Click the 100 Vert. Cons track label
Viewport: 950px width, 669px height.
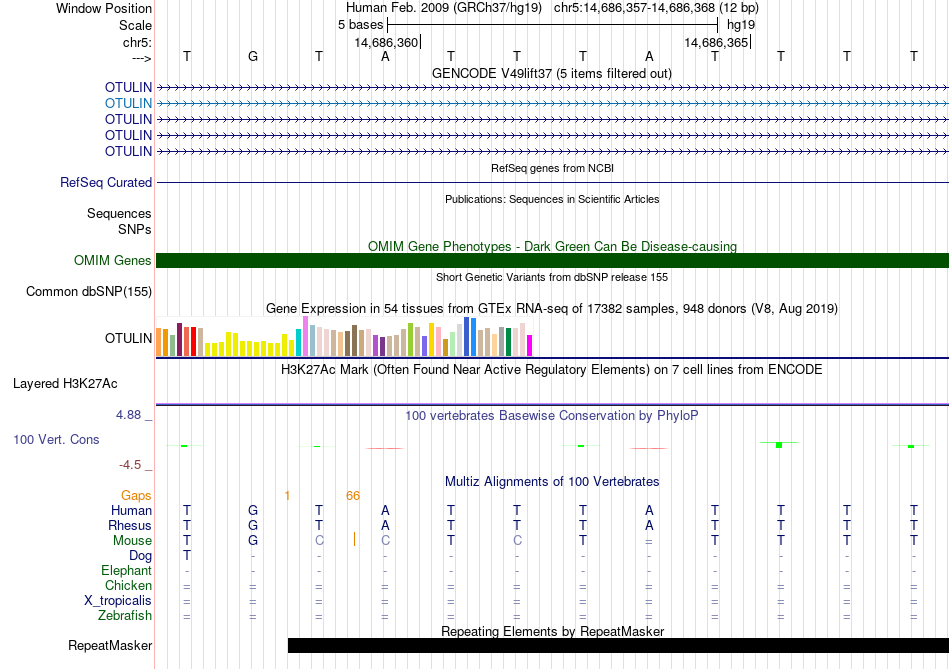pyautogui.click(x=56, y=439)
